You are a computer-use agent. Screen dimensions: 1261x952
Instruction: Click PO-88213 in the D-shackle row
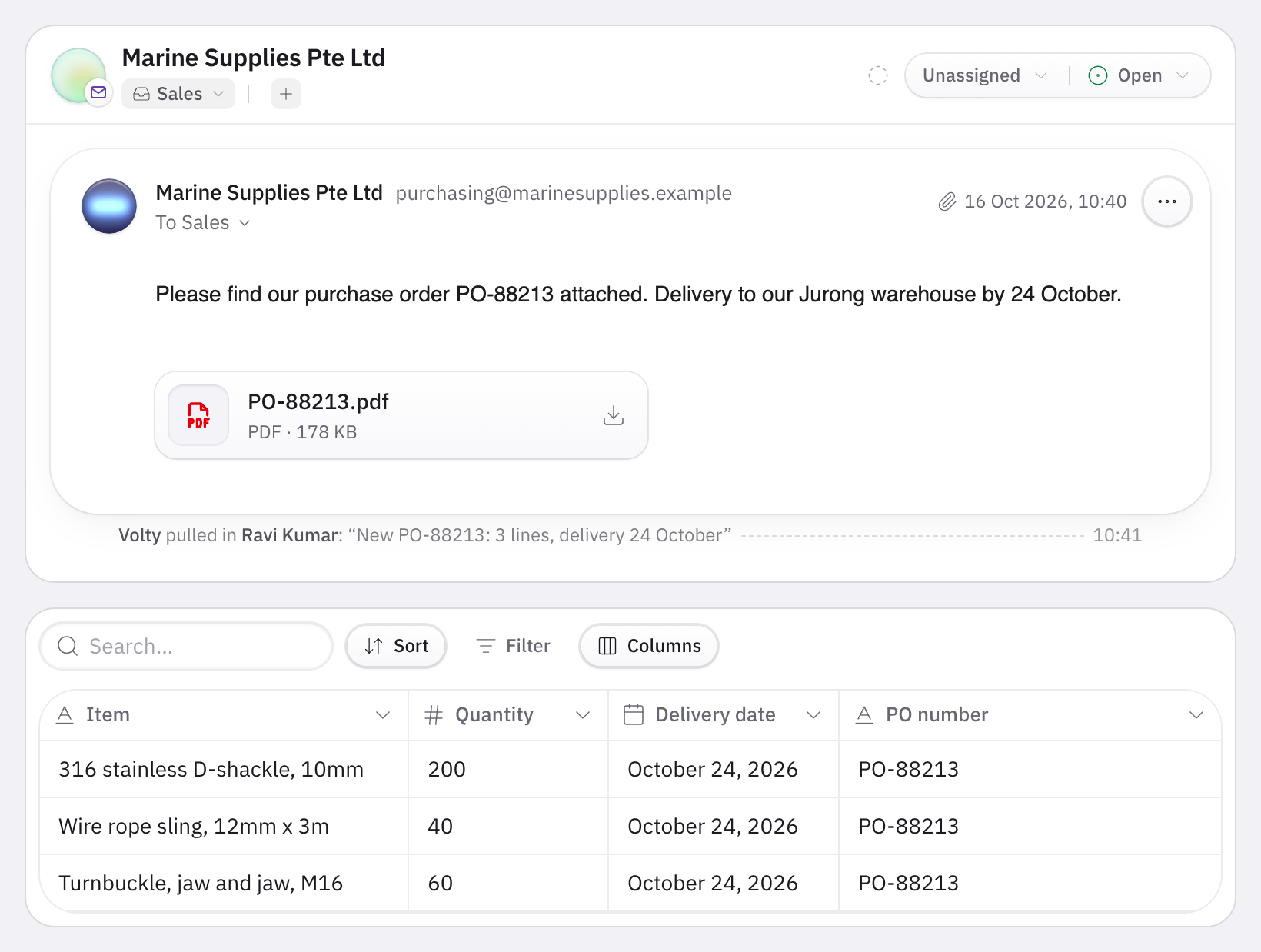coord(1030,770)
